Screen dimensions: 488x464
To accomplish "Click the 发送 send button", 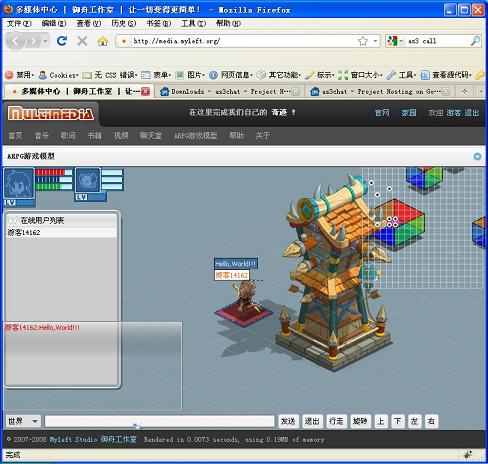I will (288, 421).
